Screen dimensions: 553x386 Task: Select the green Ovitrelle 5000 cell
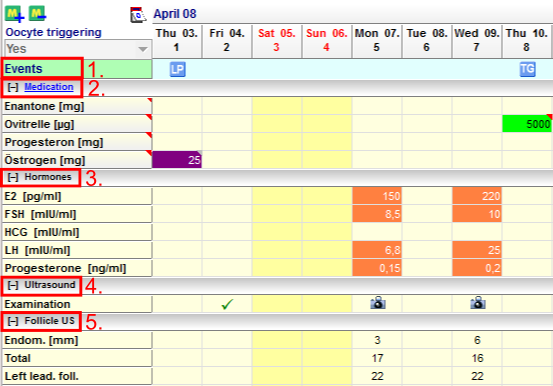click(527, 124)
